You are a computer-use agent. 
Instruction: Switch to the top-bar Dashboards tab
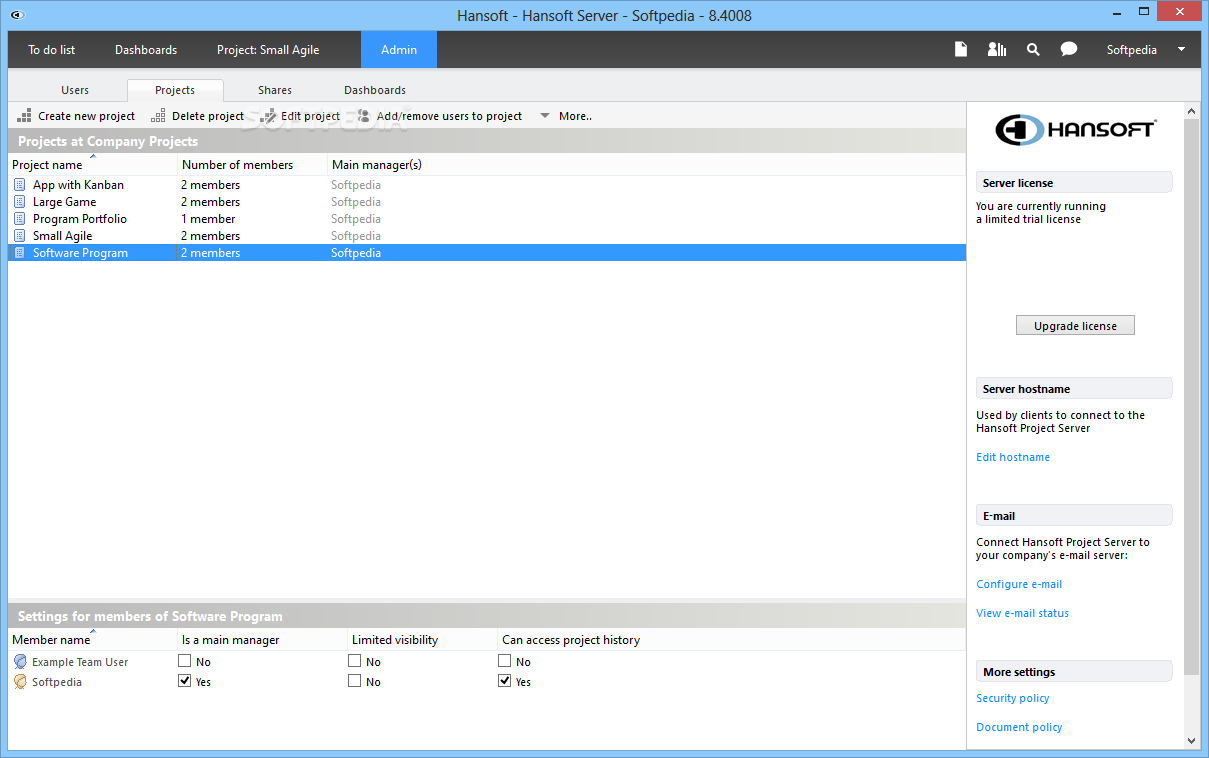tap(146, 49)
